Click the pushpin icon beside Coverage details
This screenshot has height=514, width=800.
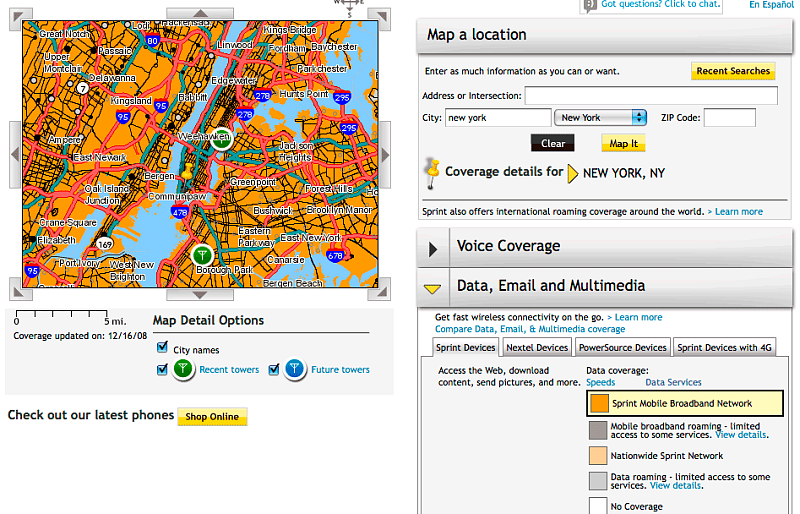433,174
